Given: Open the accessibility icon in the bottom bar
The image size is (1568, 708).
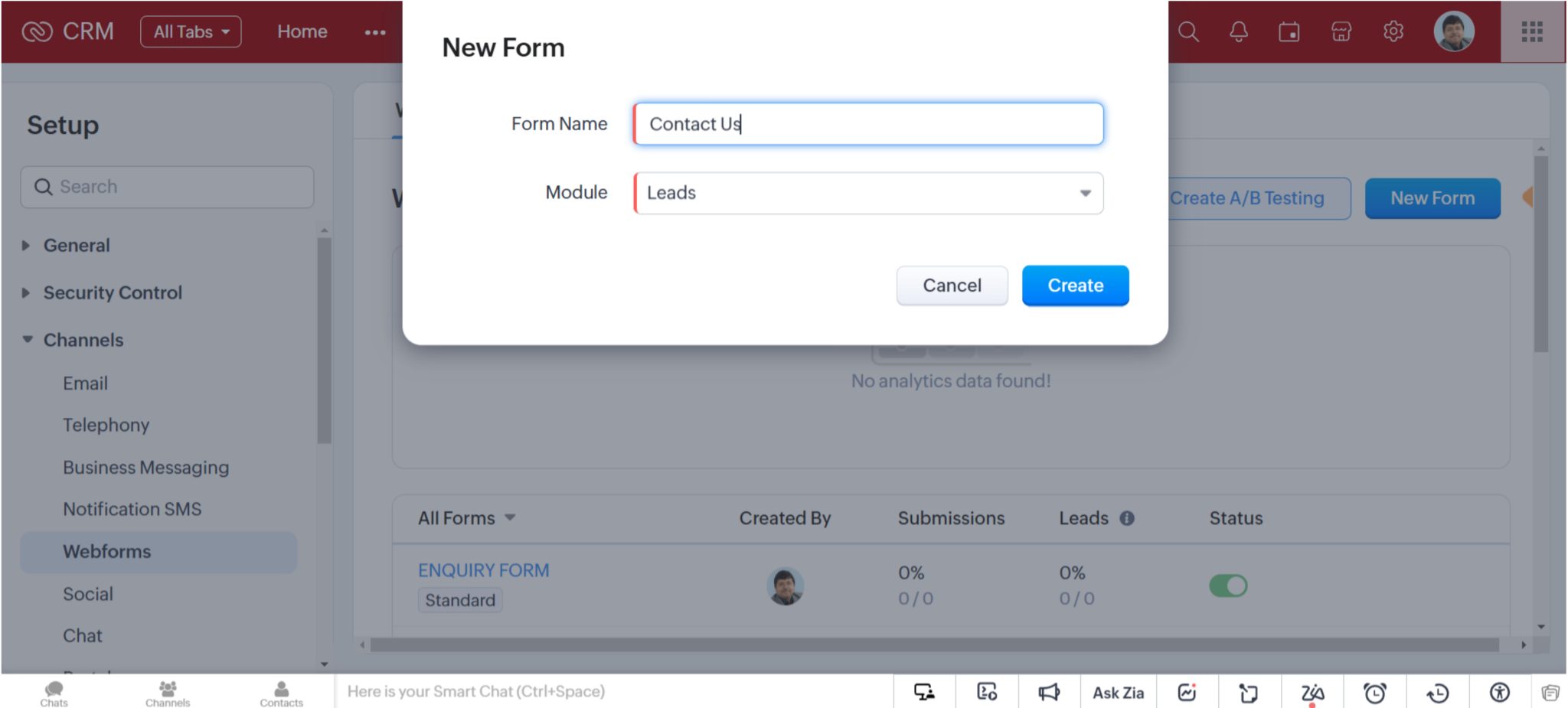Looking at the screenshot, I should click(x=1498, y=692).
